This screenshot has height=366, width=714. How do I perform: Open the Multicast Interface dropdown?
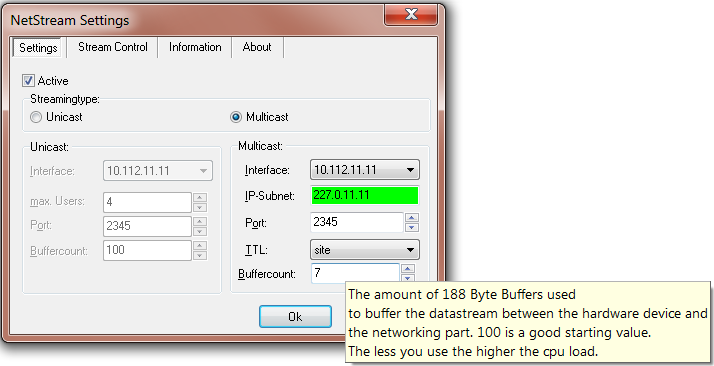(x=364, y=170)
